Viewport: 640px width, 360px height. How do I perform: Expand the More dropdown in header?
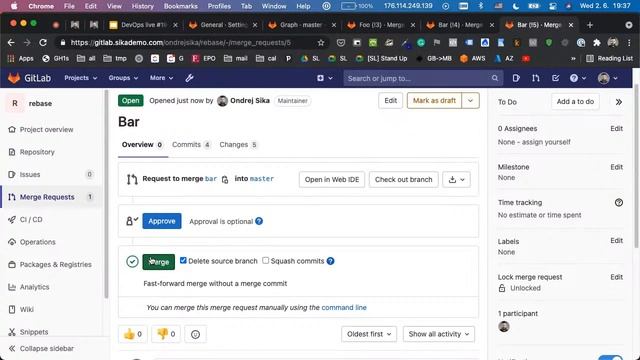coord(161,78)
